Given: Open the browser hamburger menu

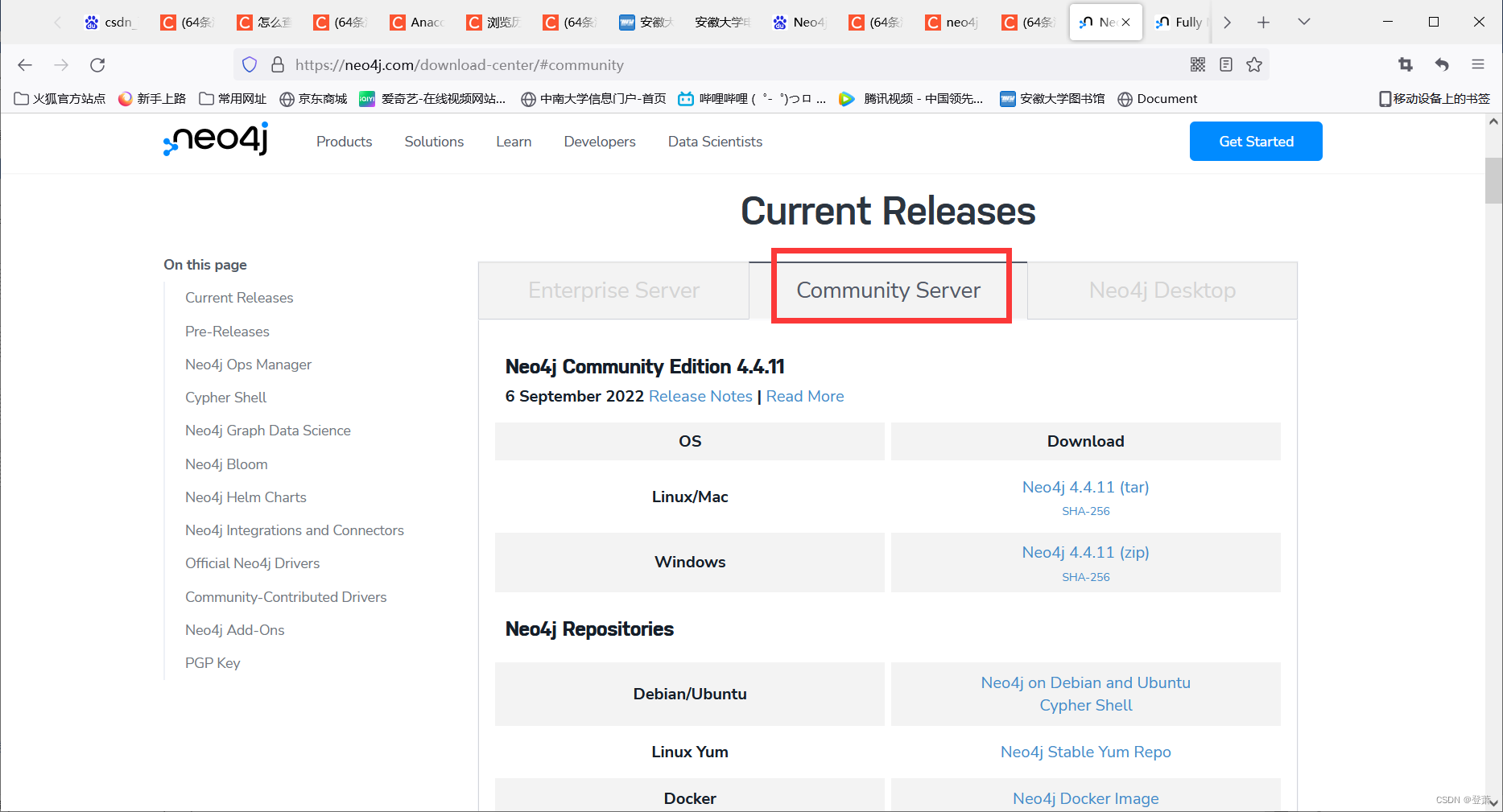Looking at the screenshot, I should click(x=1478, y=65).
